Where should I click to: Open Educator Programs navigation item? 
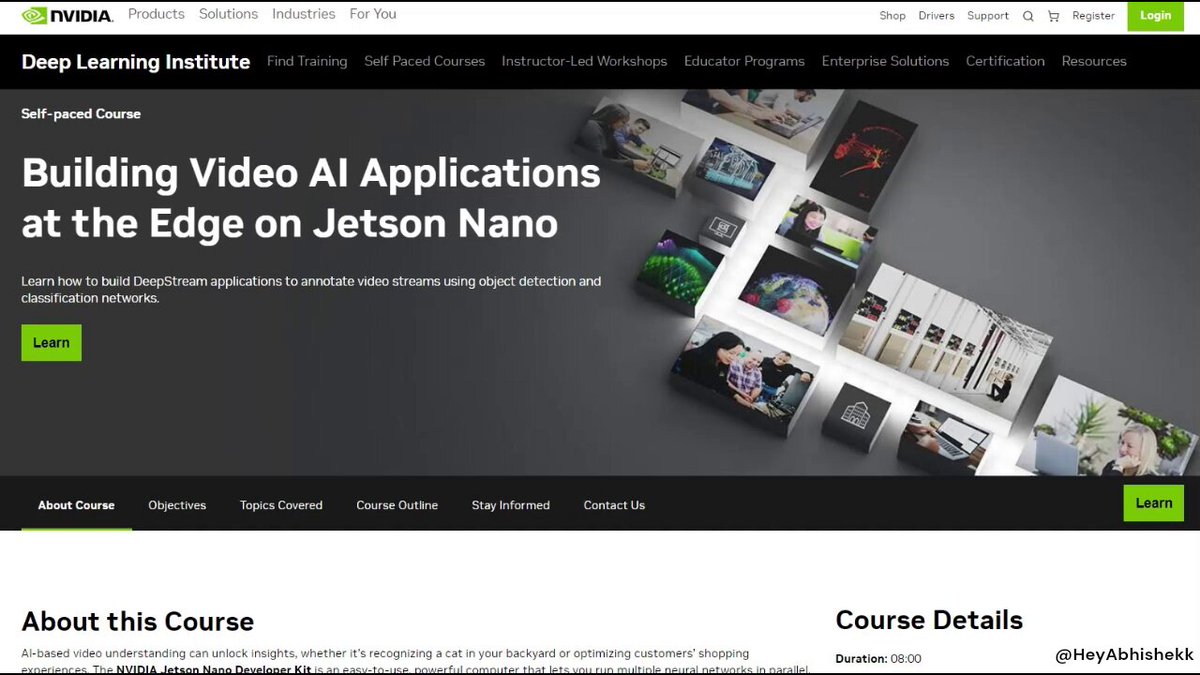pyautogui.click(x=744, y=61)
